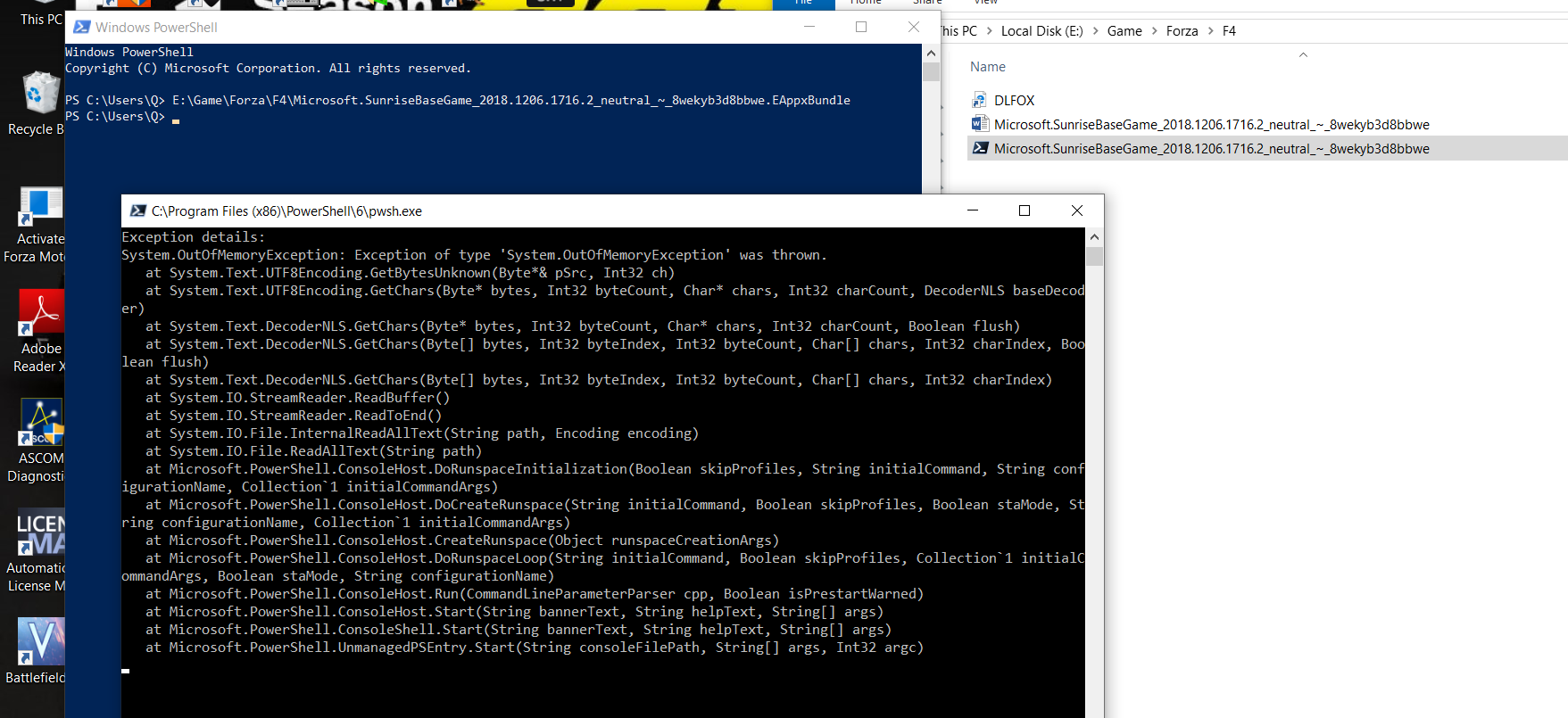Select the Automatic License desktop shortcut
The image size is (1568, 718).
(x=40, y=533)
